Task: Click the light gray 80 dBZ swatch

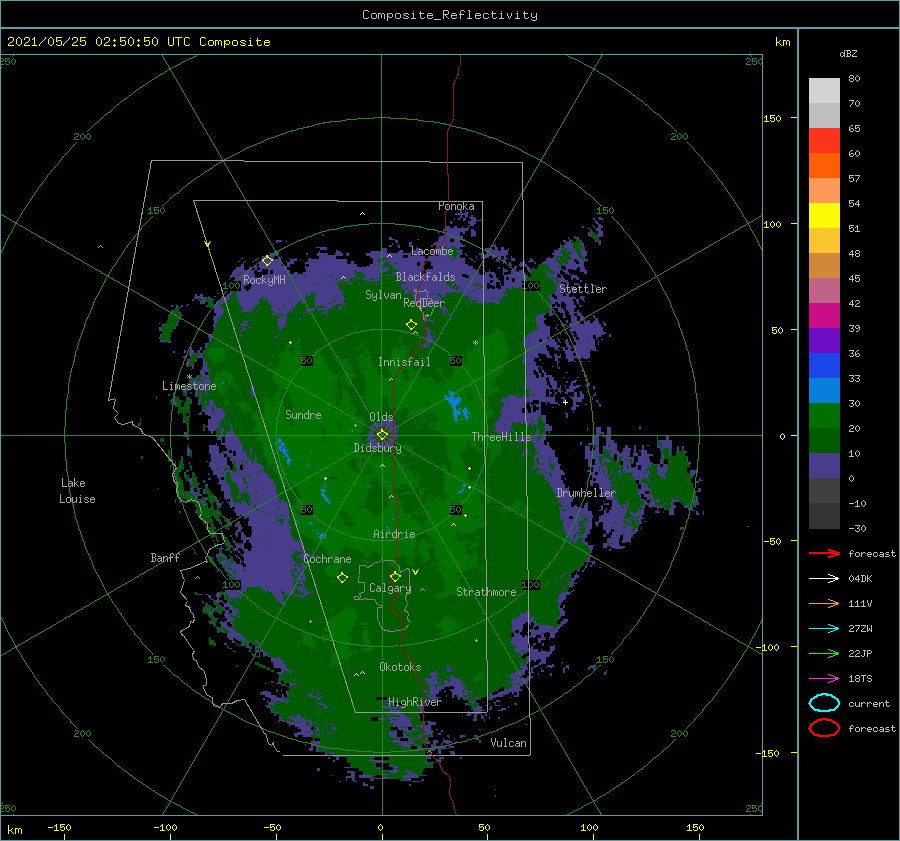Action: 824,90
